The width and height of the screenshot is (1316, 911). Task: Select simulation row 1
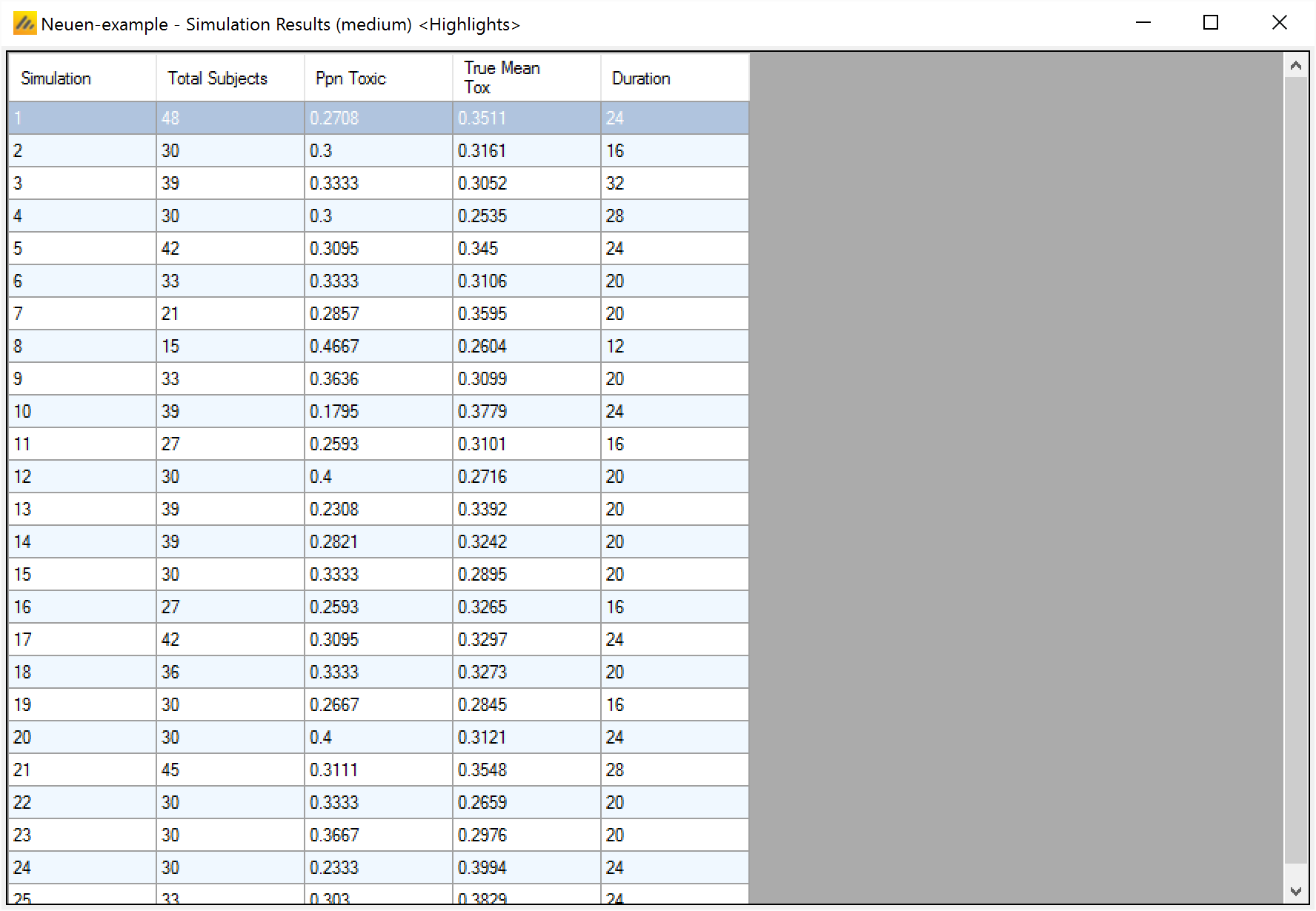click(x=82, y=119)
